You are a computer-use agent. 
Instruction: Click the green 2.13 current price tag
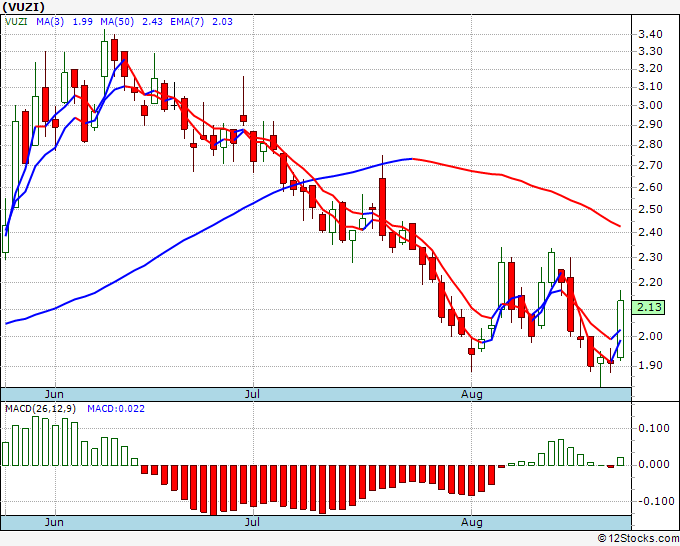pos(648,307)
